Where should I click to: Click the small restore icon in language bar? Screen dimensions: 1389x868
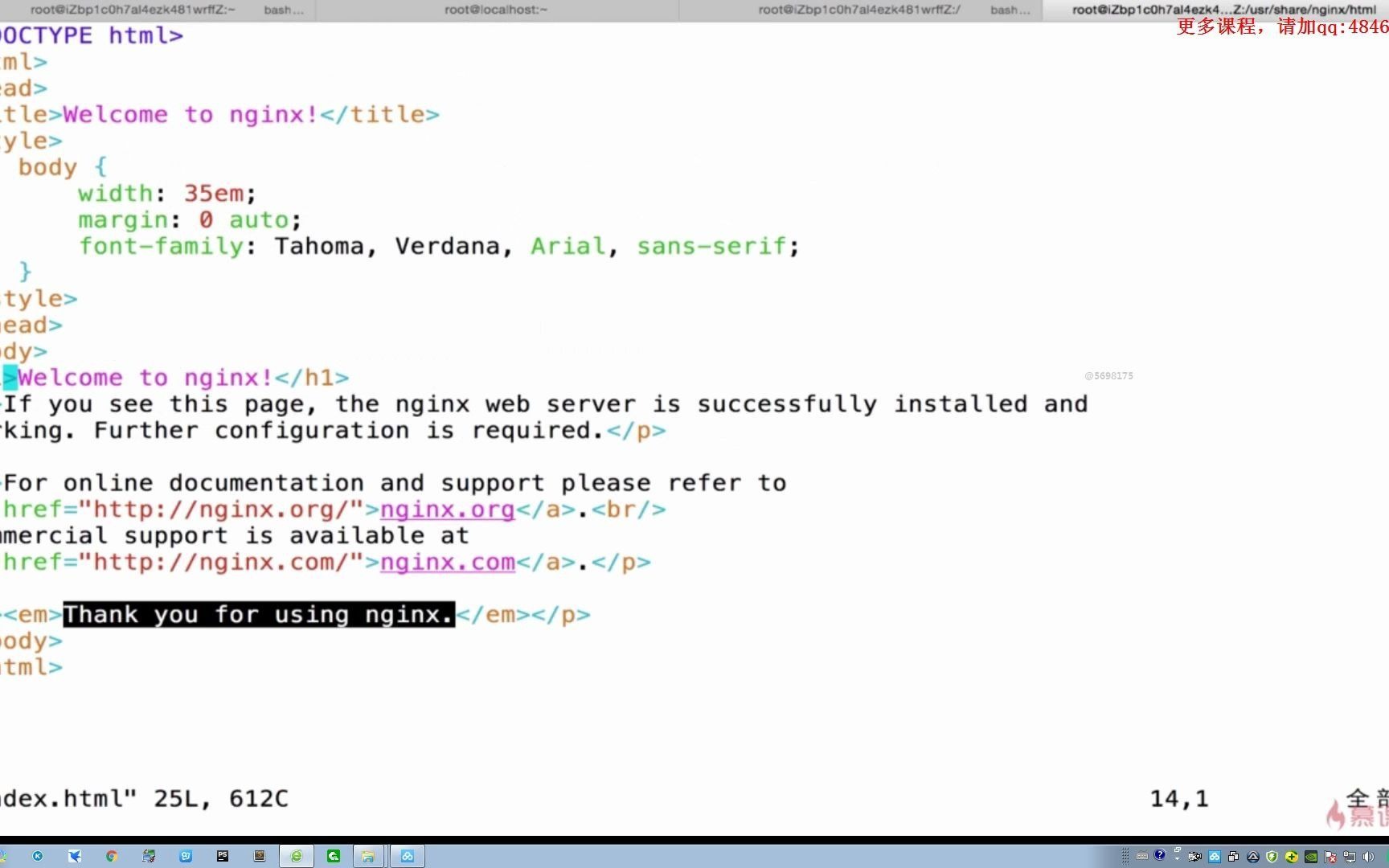pos(1178,850)
